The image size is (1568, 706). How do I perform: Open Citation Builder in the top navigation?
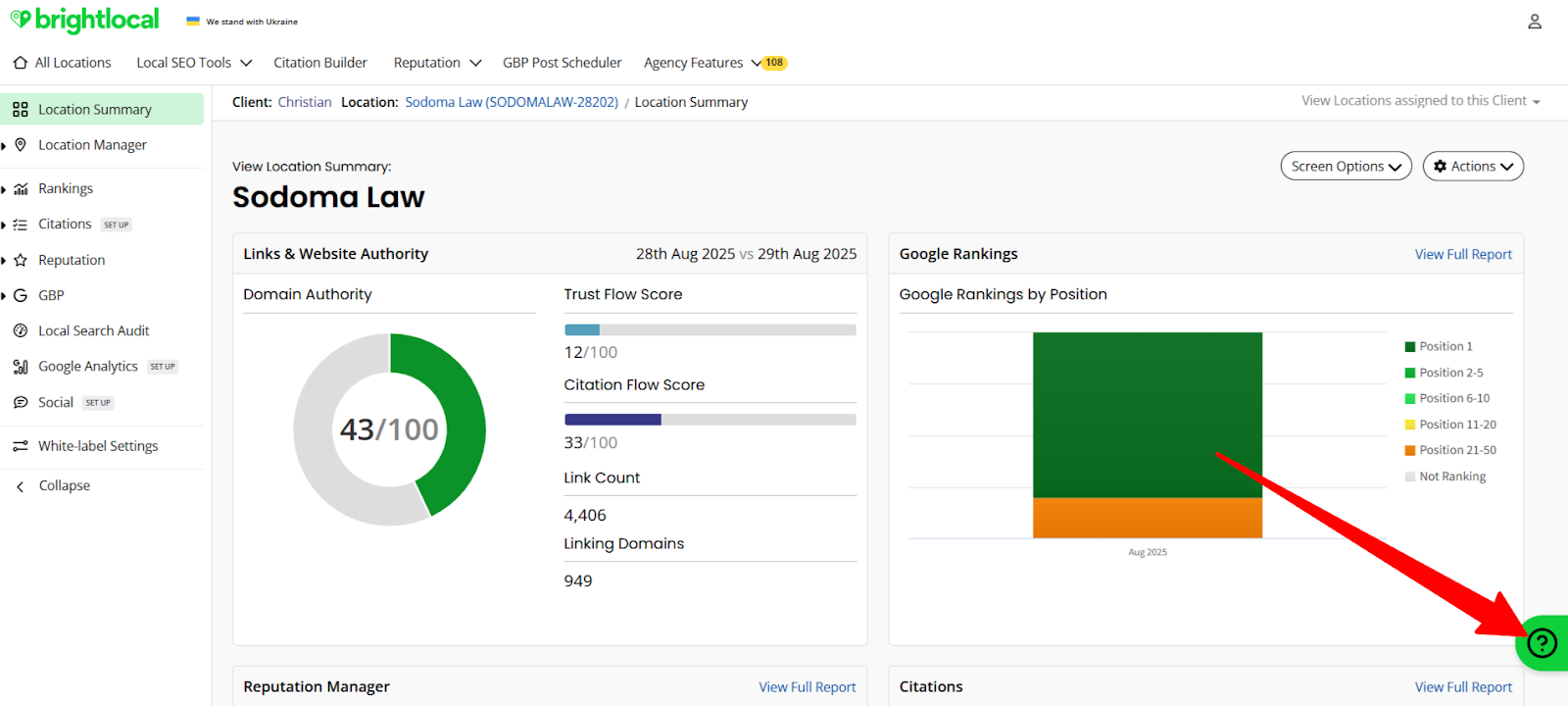tap(319, 63)
